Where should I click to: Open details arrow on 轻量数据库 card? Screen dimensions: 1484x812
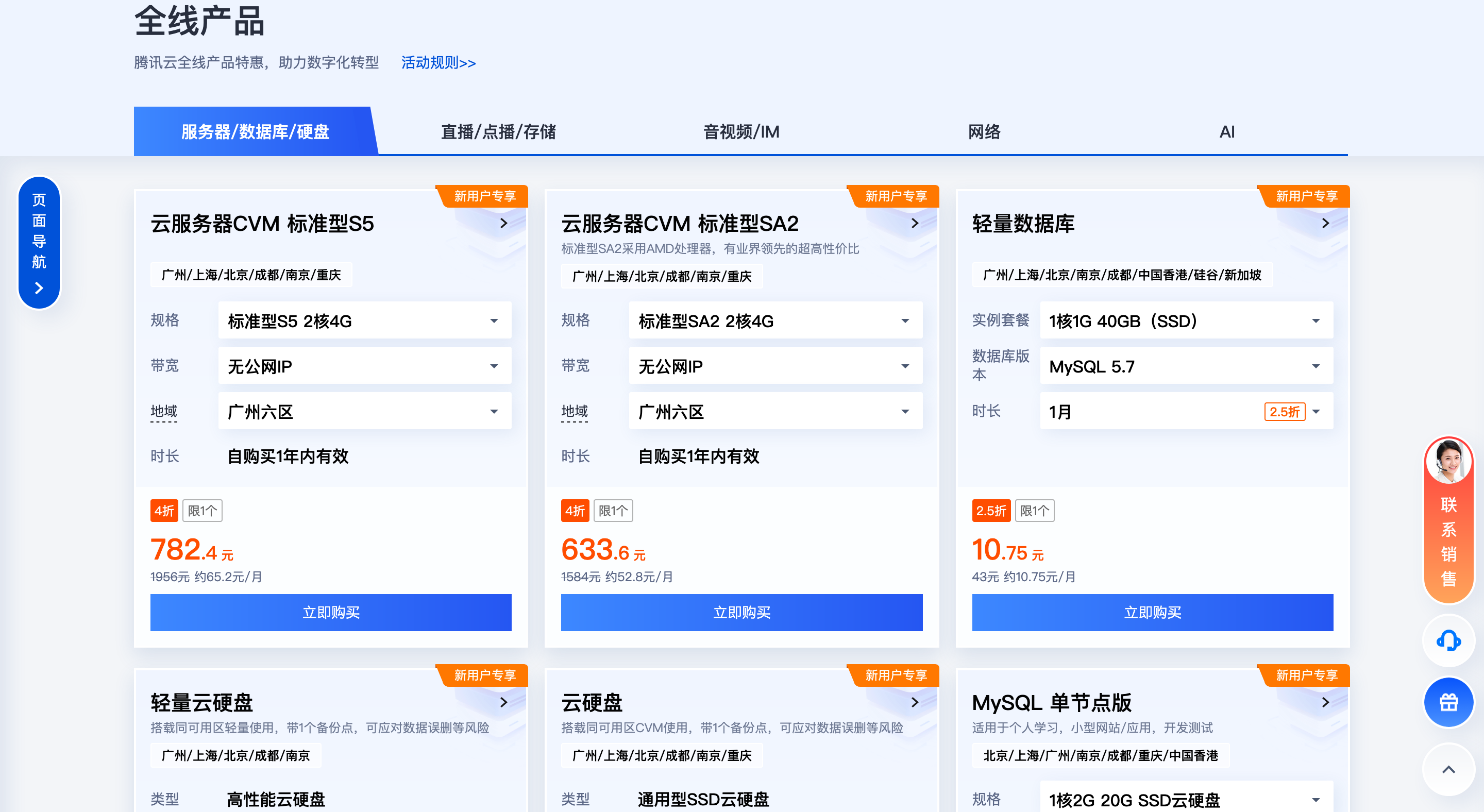coord(1326,224)
